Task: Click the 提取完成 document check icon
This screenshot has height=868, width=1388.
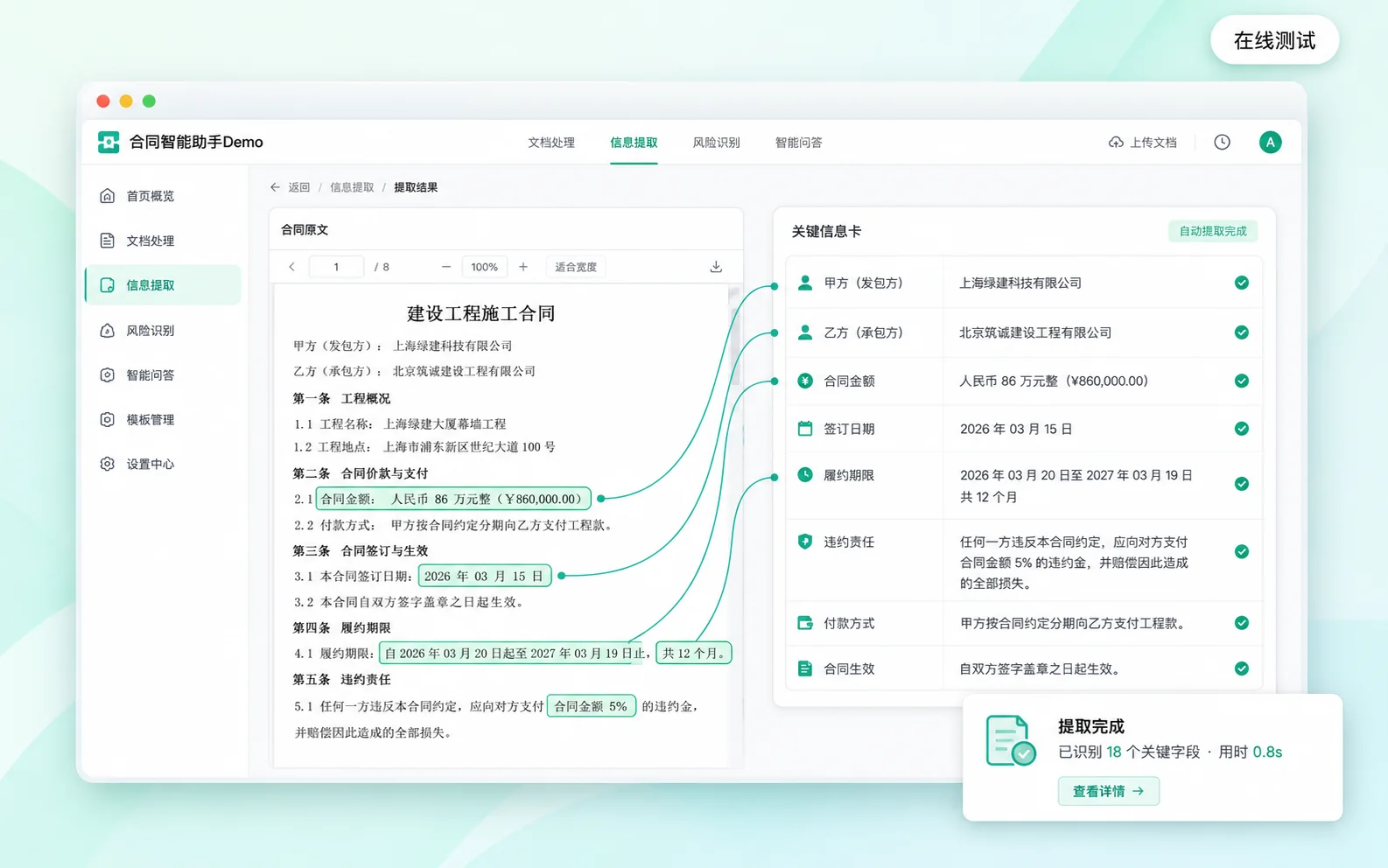Action: click(x=1010, y=740)
